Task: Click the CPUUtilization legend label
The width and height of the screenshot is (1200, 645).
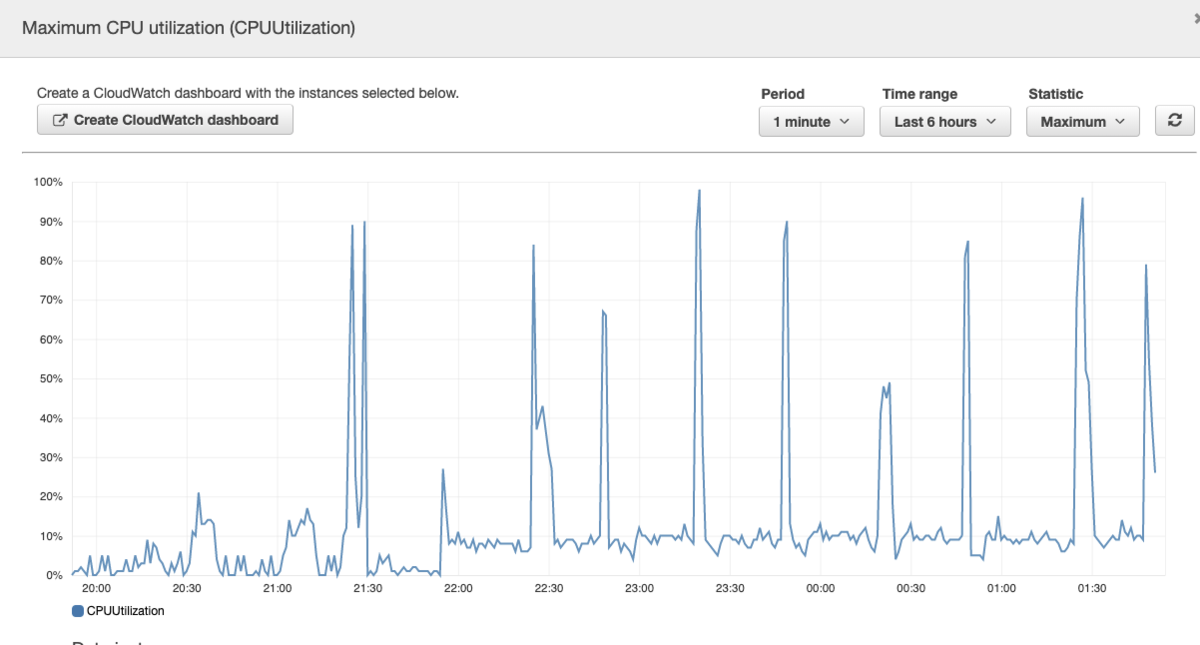Action: pyautogui.click(x=126, y=610)
